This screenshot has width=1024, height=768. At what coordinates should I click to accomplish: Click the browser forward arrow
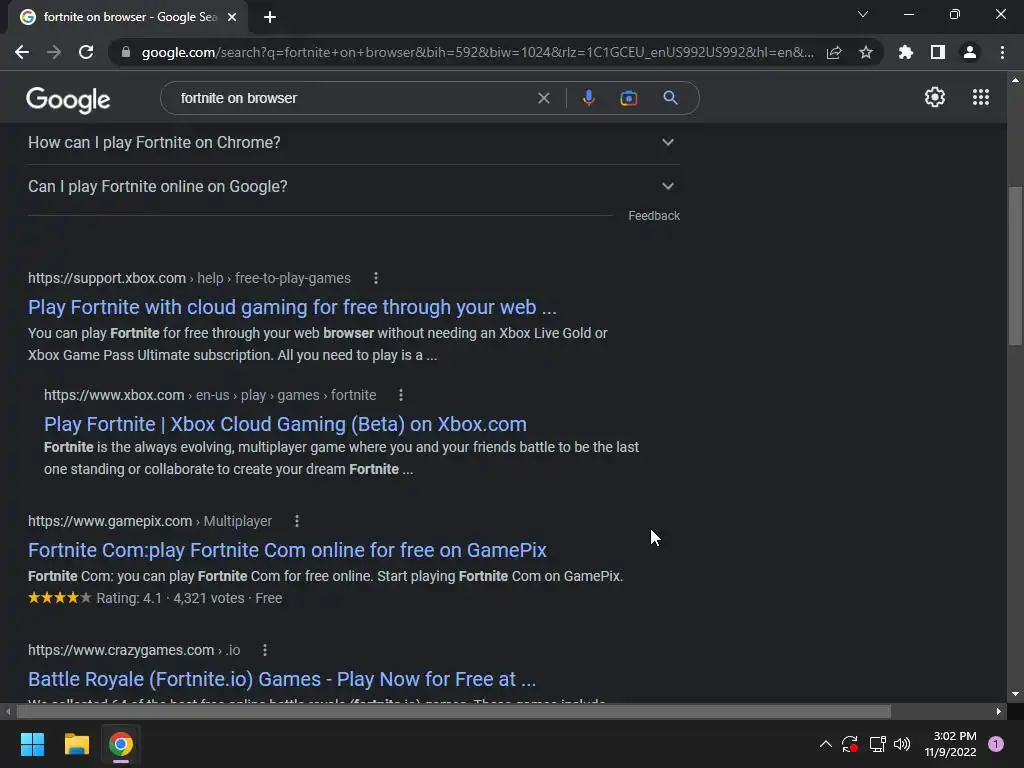tap(54, 52)
